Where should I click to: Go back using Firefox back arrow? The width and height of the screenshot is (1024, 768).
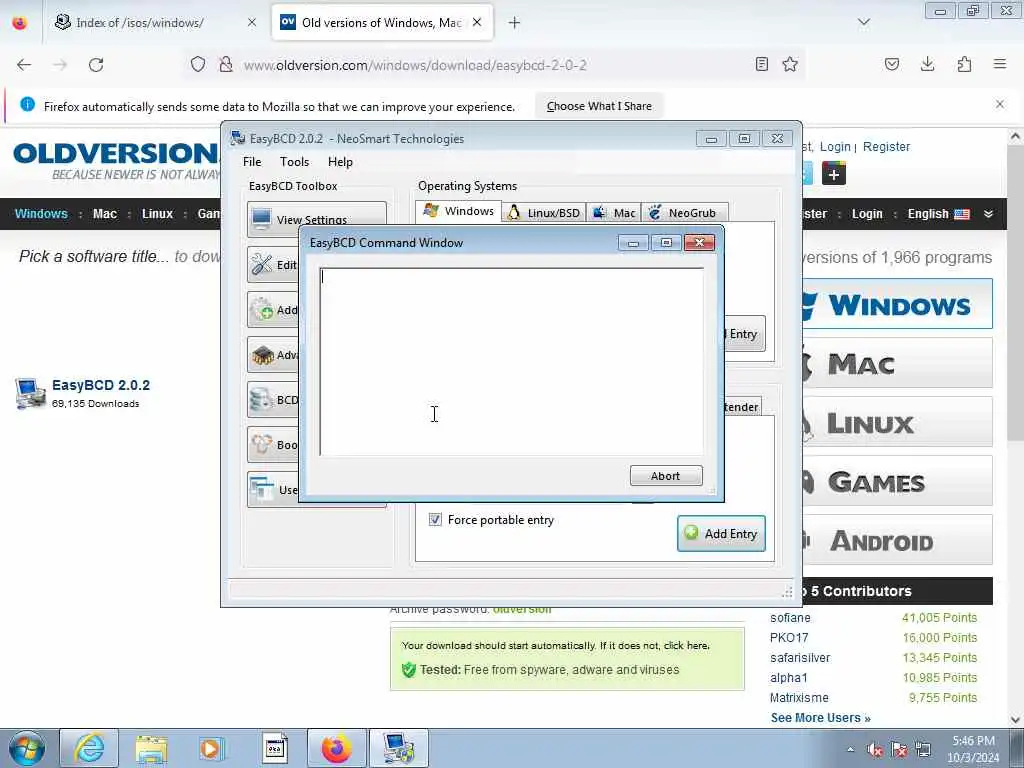pyautogui.click(x=24, y=65)
